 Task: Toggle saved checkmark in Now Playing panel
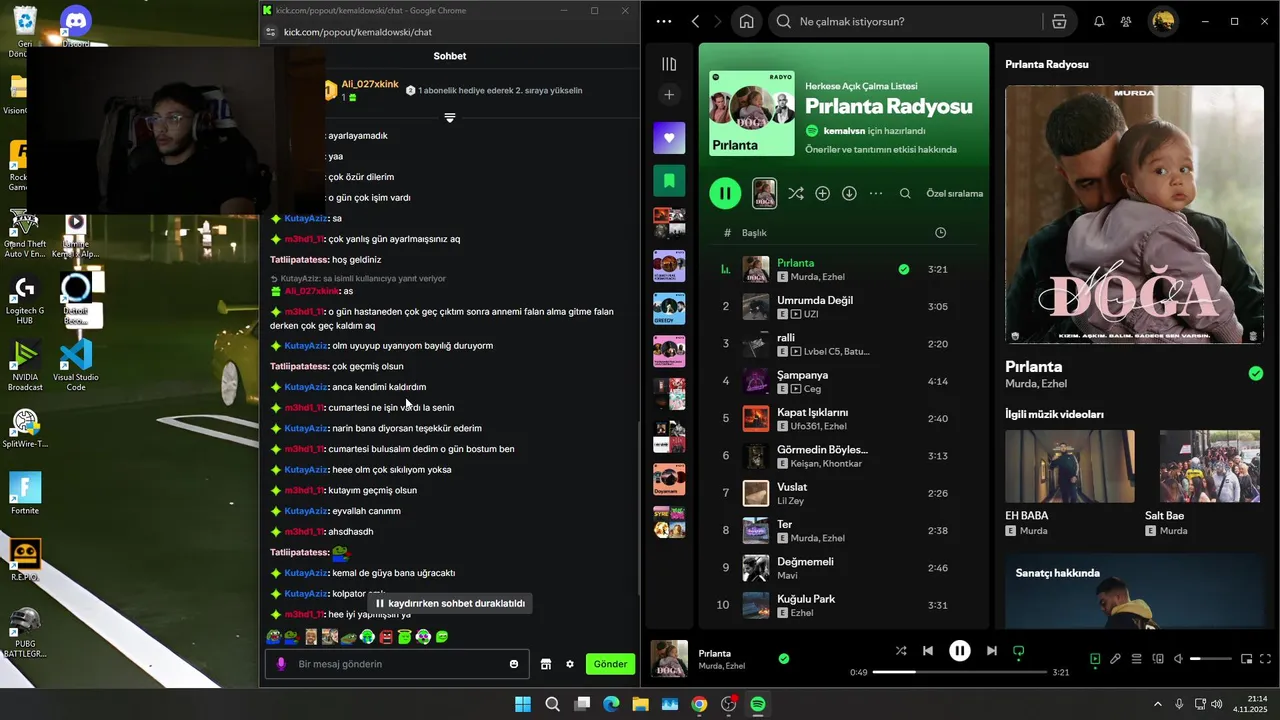pos(1256,374)
